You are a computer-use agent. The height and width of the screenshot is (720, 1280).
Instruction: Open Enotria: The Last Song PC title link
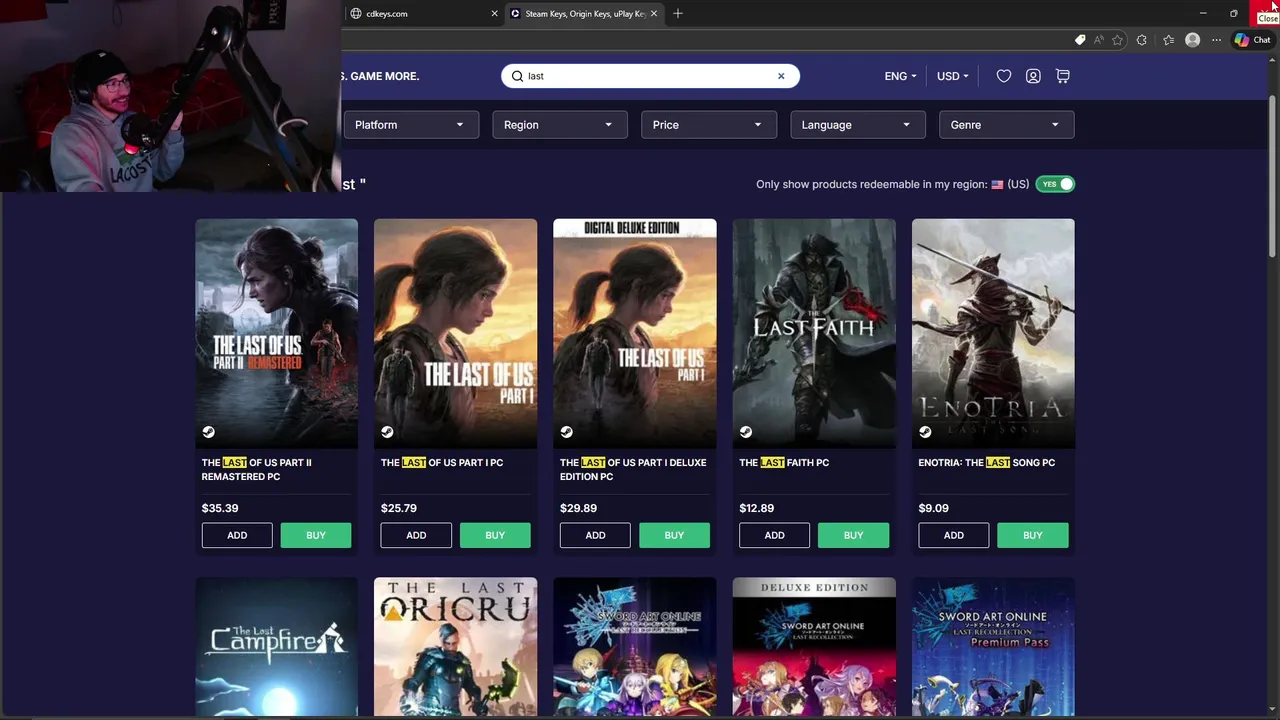point(987,462)
